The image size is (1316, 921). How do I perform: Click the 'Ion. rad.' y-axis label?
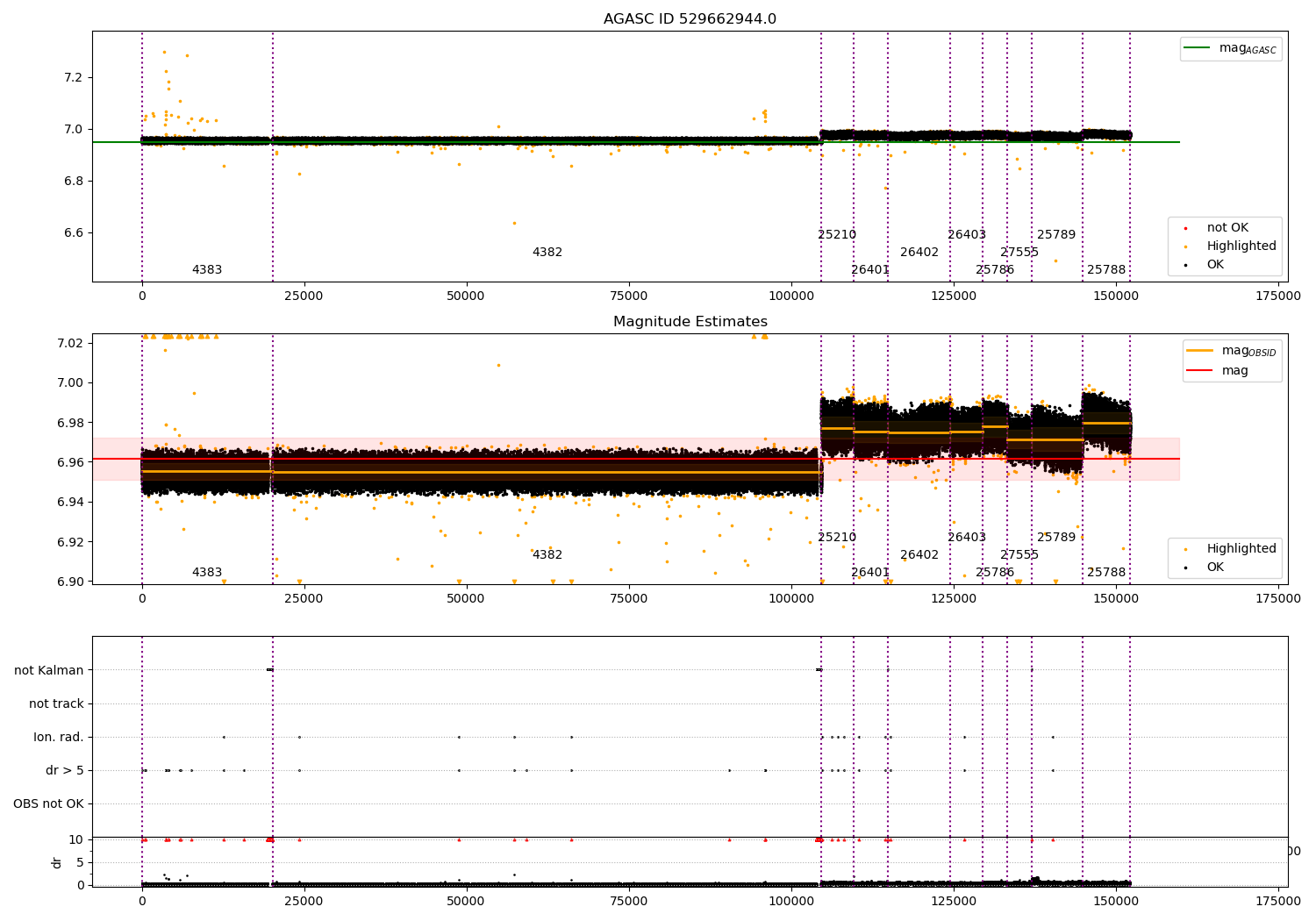coord(59,737)
